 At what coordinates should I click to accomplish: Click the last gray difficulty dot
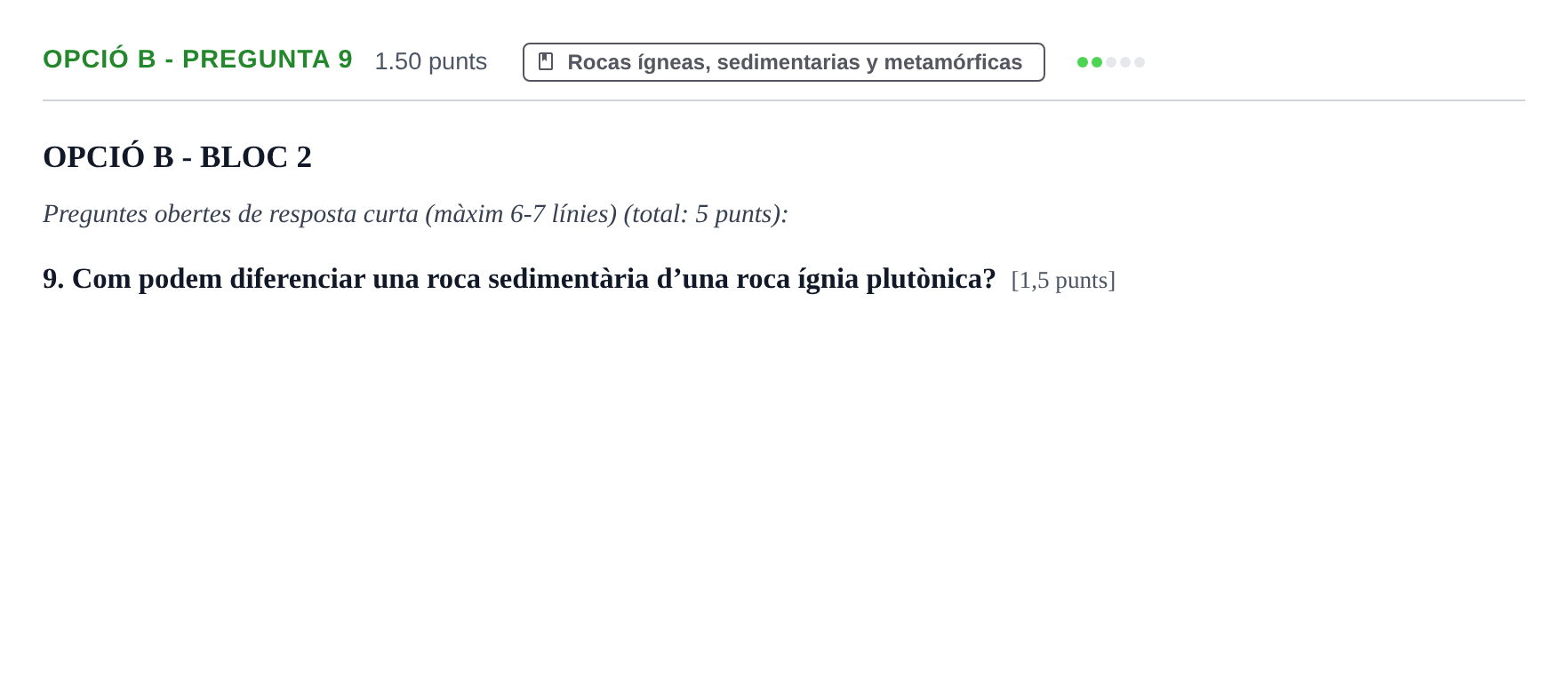click(x=1140, y=62)
